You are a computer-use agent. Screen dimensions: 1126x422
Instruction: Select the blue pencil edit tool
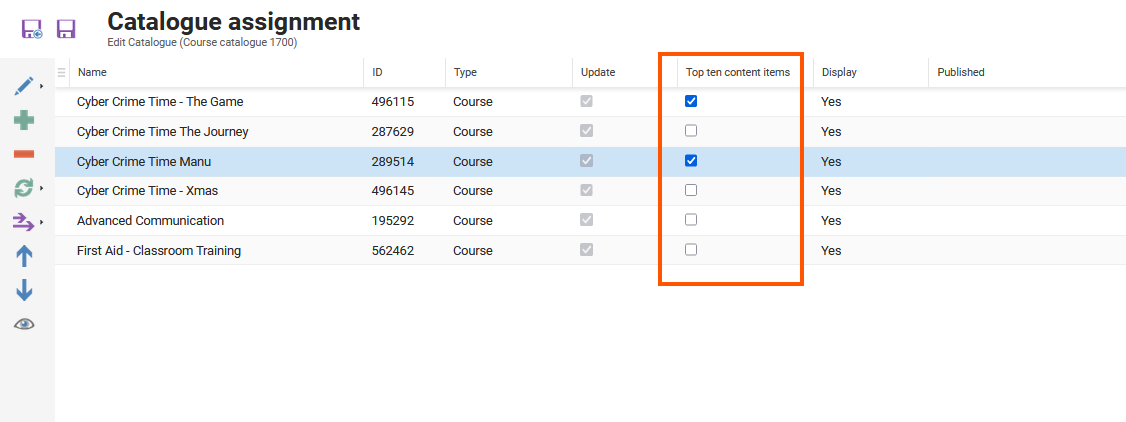click(x=24, y=87)
